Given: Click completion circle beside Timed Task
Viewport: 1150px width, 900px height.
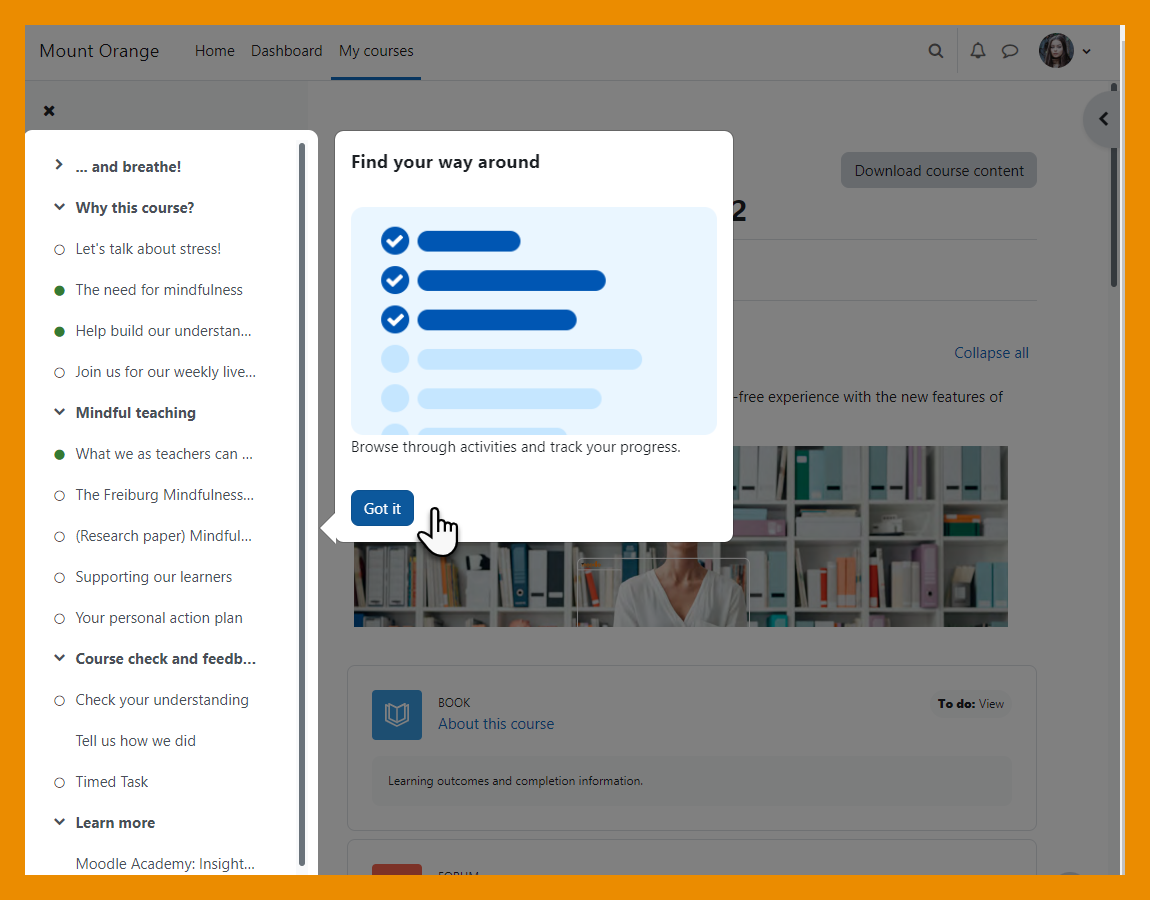Looking at the screenshot, I should [x=59, y=782].
